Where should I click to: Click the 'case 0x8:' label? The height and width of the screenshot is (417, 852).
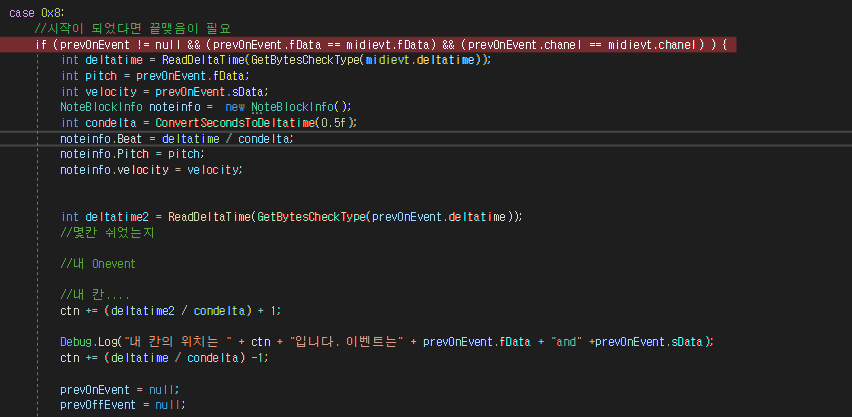click(x=37, y=13)
